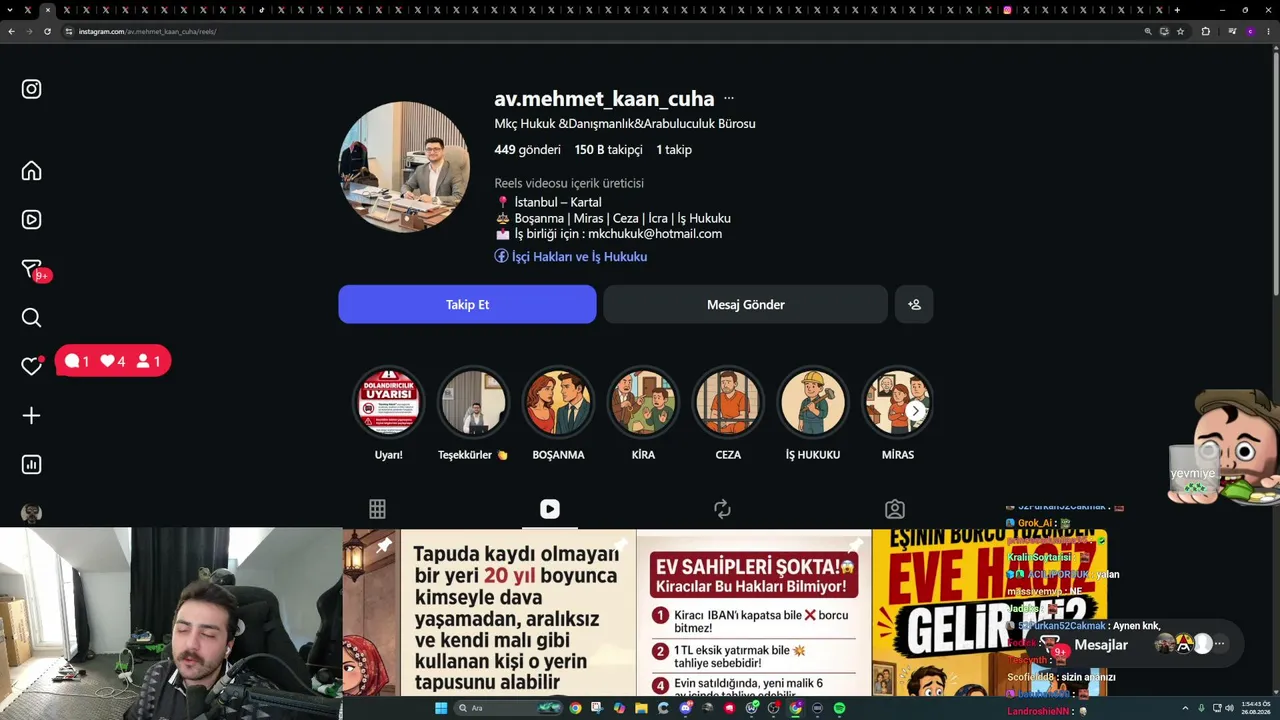The height and width of the screenshot is (720, 1280).
Task: Open the profile picture of av.mehmet_kaan_cuha
Action: (404, 167)
